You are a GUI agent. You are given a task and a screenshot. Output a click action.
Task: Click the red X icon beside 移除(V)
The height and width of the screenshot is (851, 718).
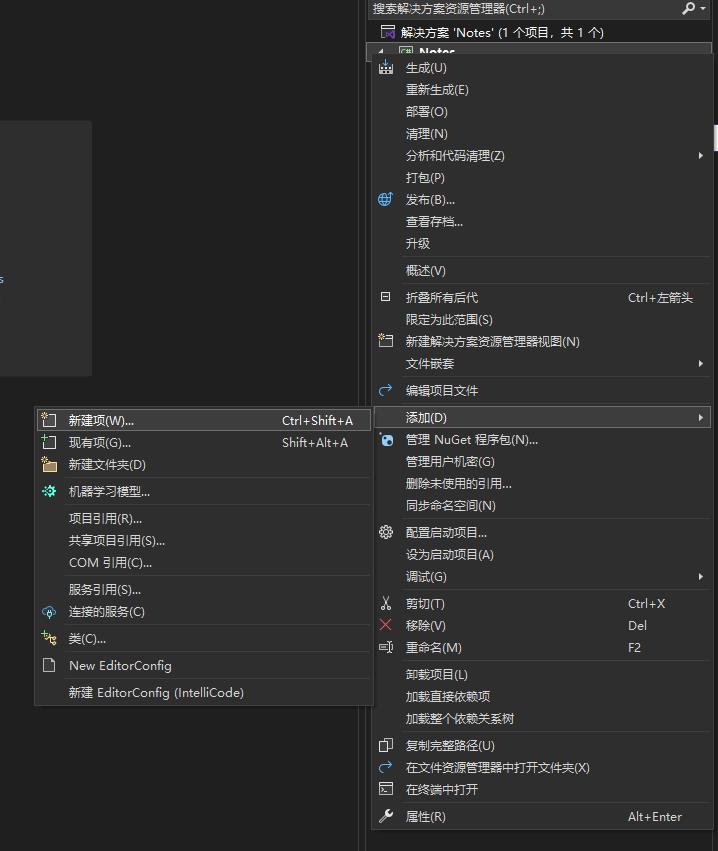pos(385,625)
